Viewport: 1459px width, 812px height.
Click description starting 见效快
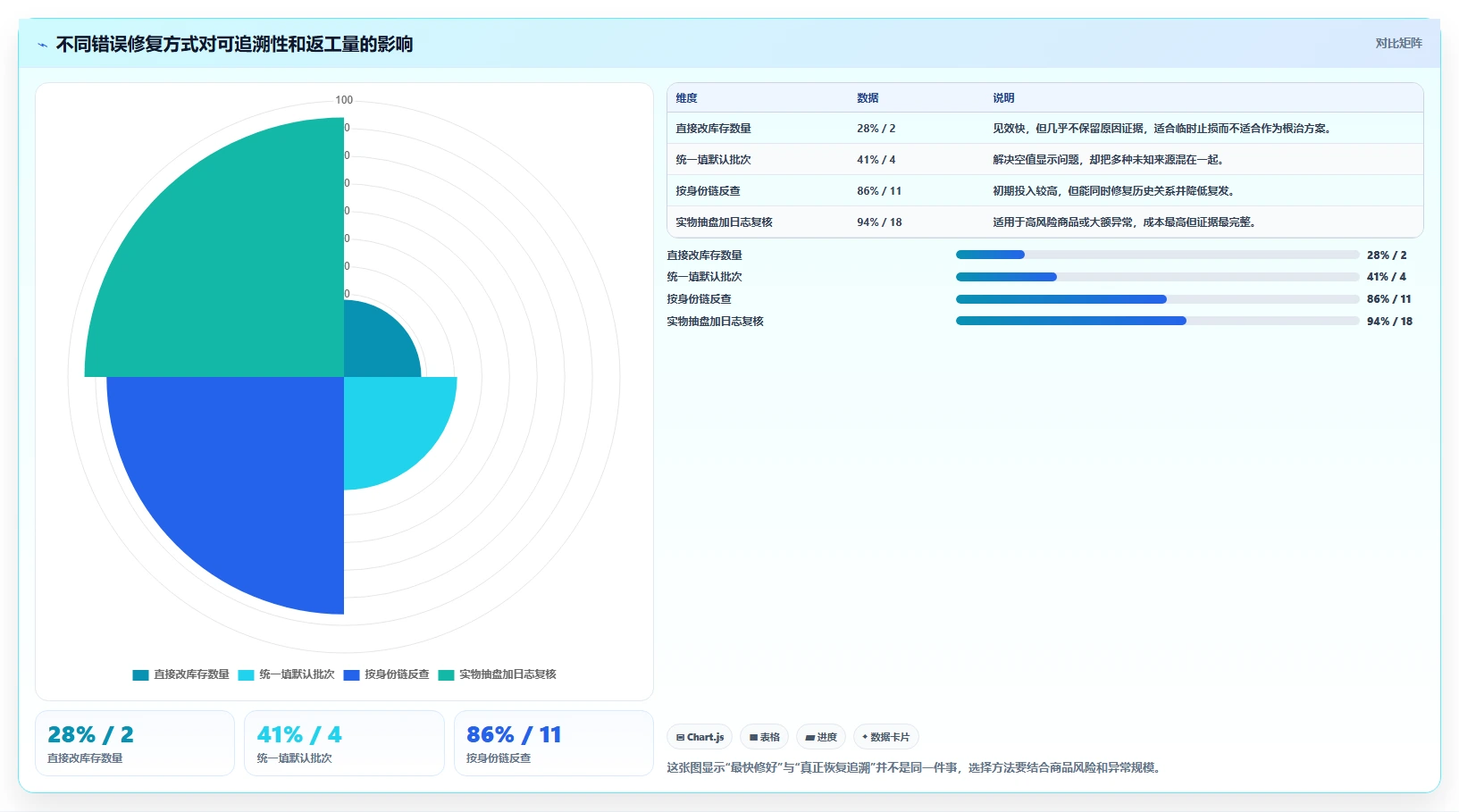1164,129
